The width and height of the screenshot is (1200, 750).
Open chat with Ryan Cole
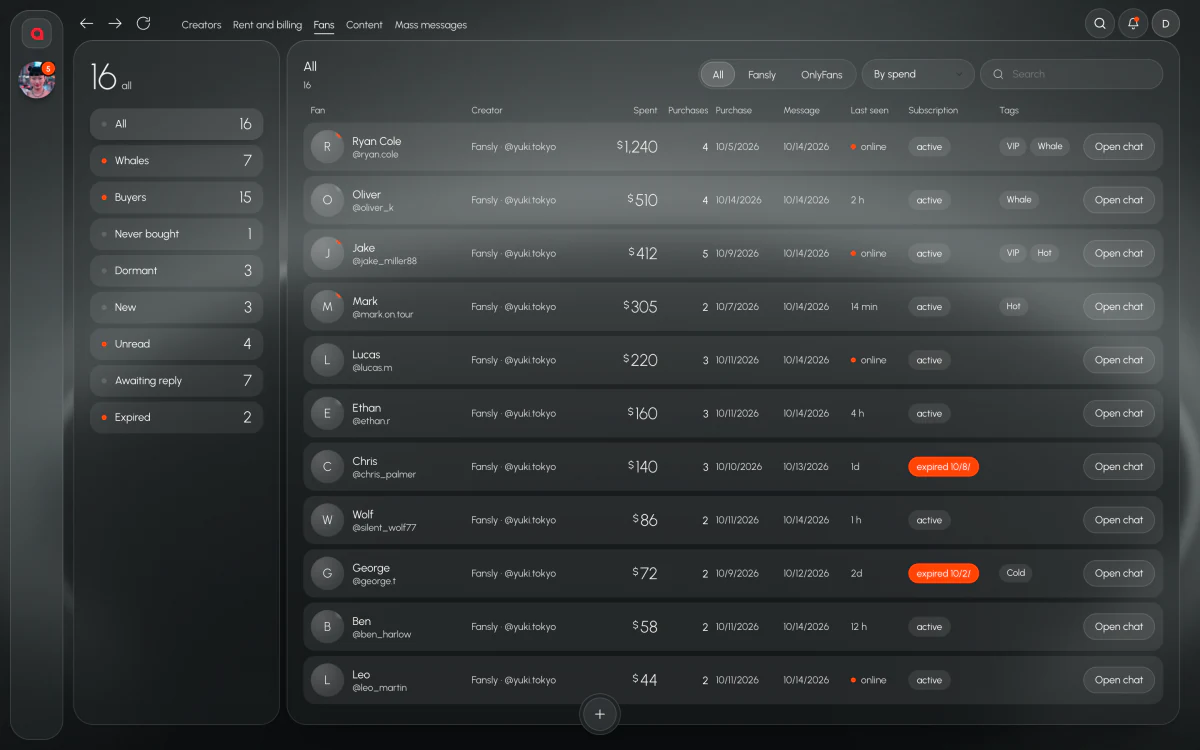(x=1119, y=147)
